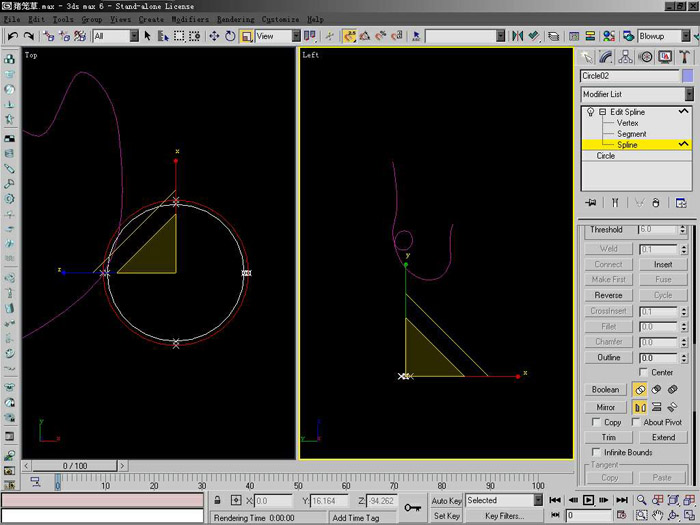Click the Zoom magnifier viewport control
The width and height of the screenshot is (700, 525).
[x=642, y=500]
